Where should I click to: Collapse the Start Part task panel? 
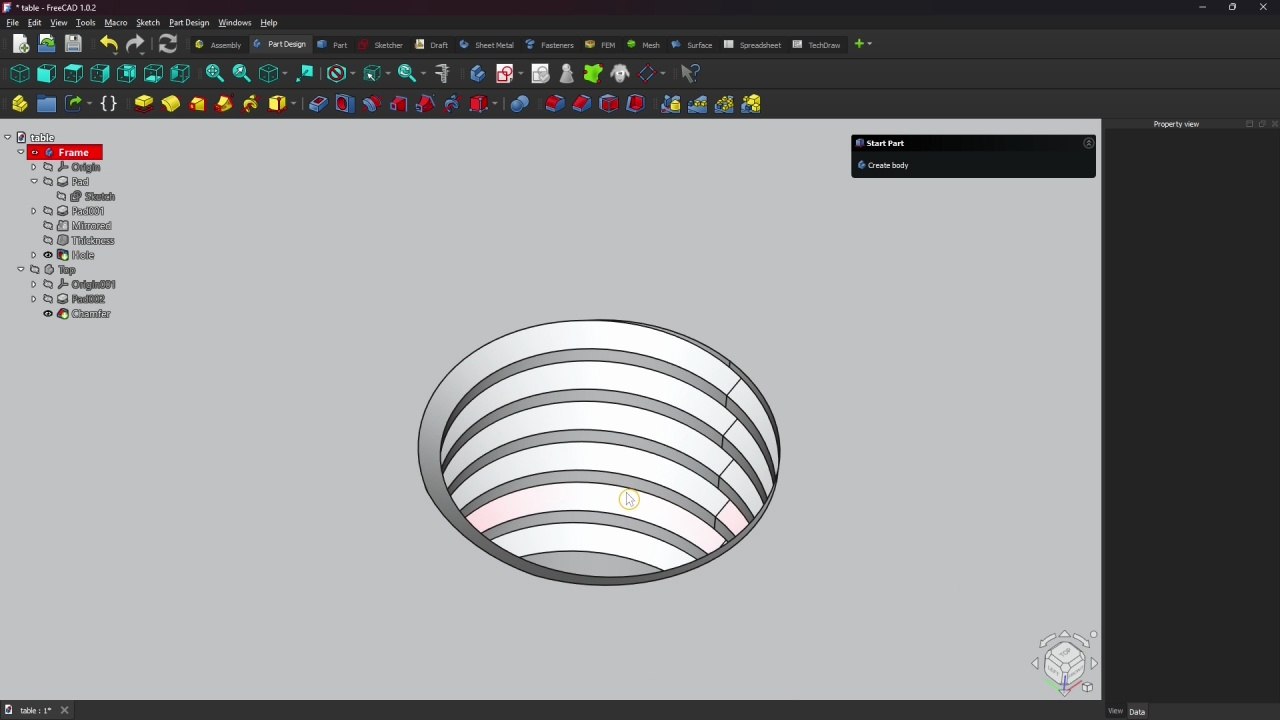tap(1089, 143)
